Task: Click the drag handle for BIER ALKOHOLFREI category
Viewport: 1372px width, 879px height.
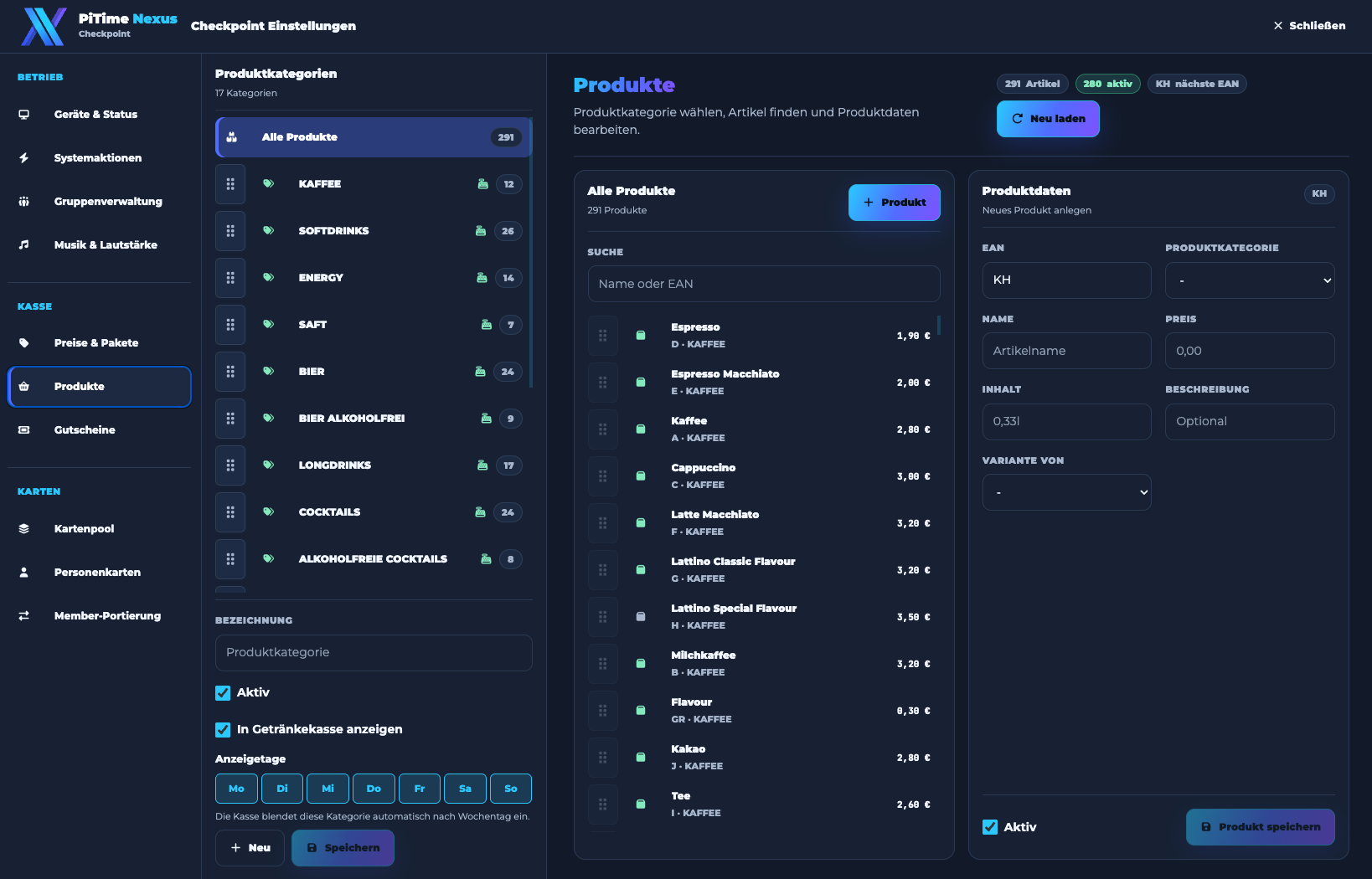Action: (x=230, y=419)
